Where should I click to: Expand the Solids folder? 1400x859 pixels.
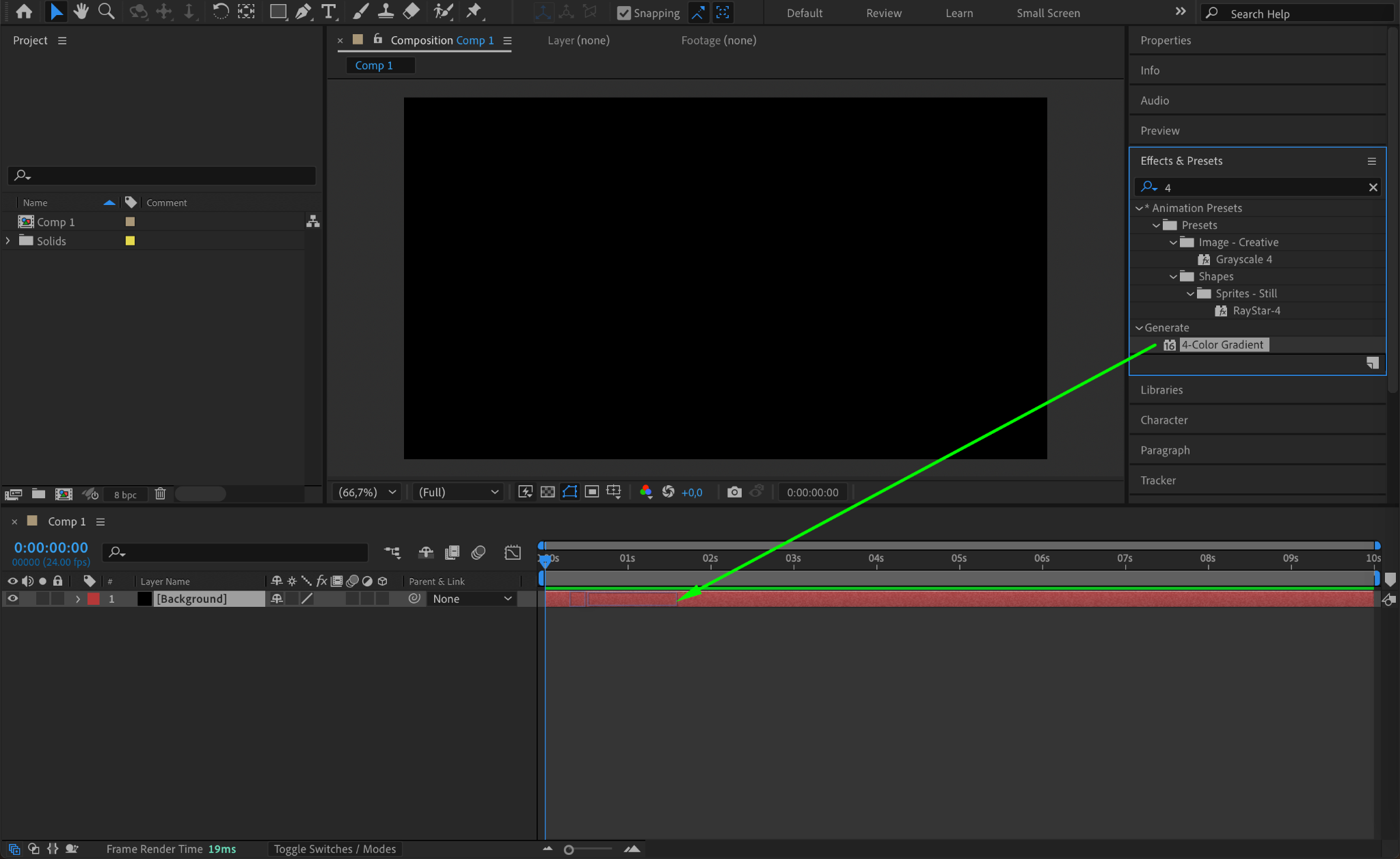click(8, 241)
